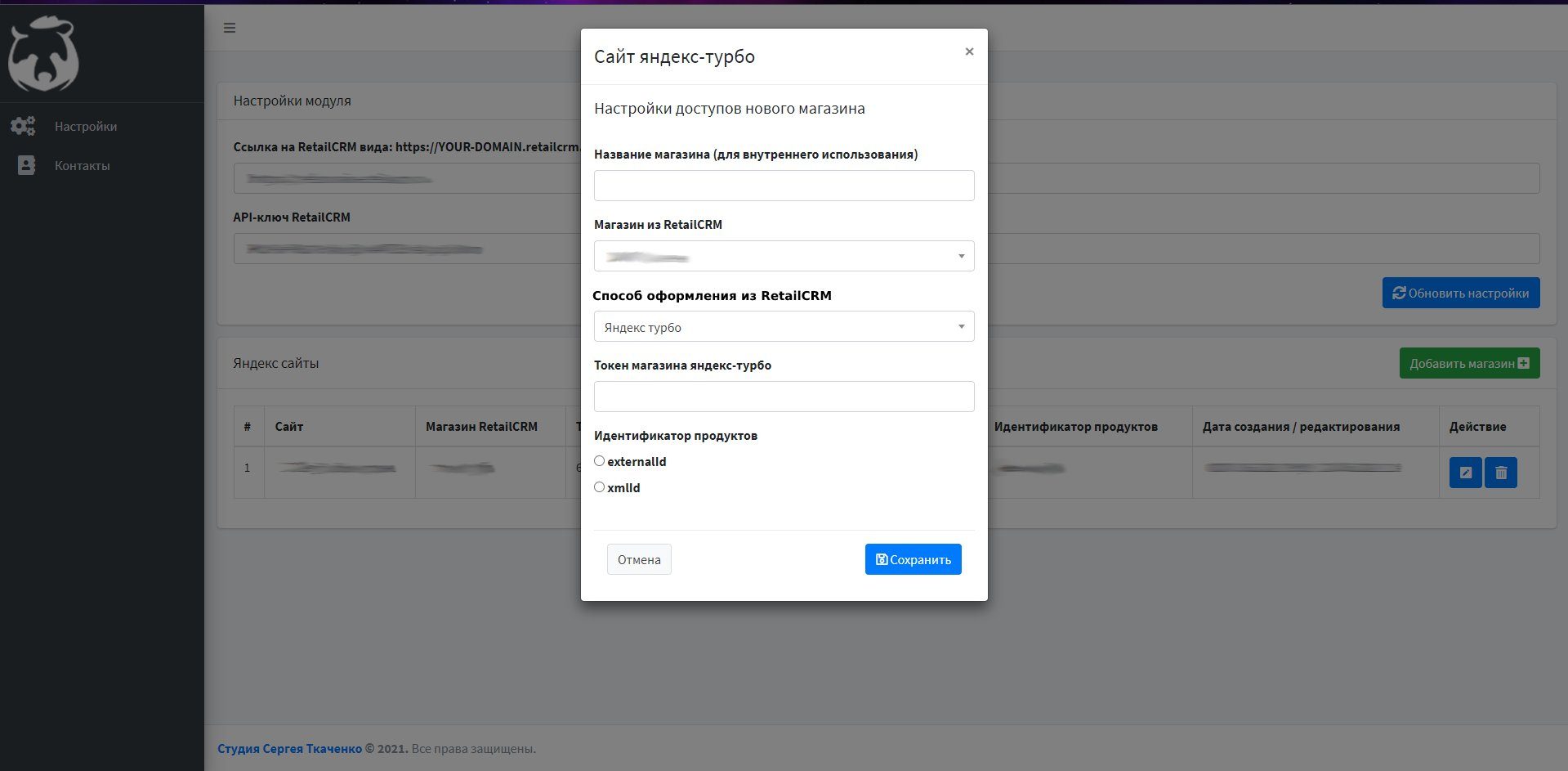Select the externalId radio option
1568x771 pixels.
click(x=599, y=461)
